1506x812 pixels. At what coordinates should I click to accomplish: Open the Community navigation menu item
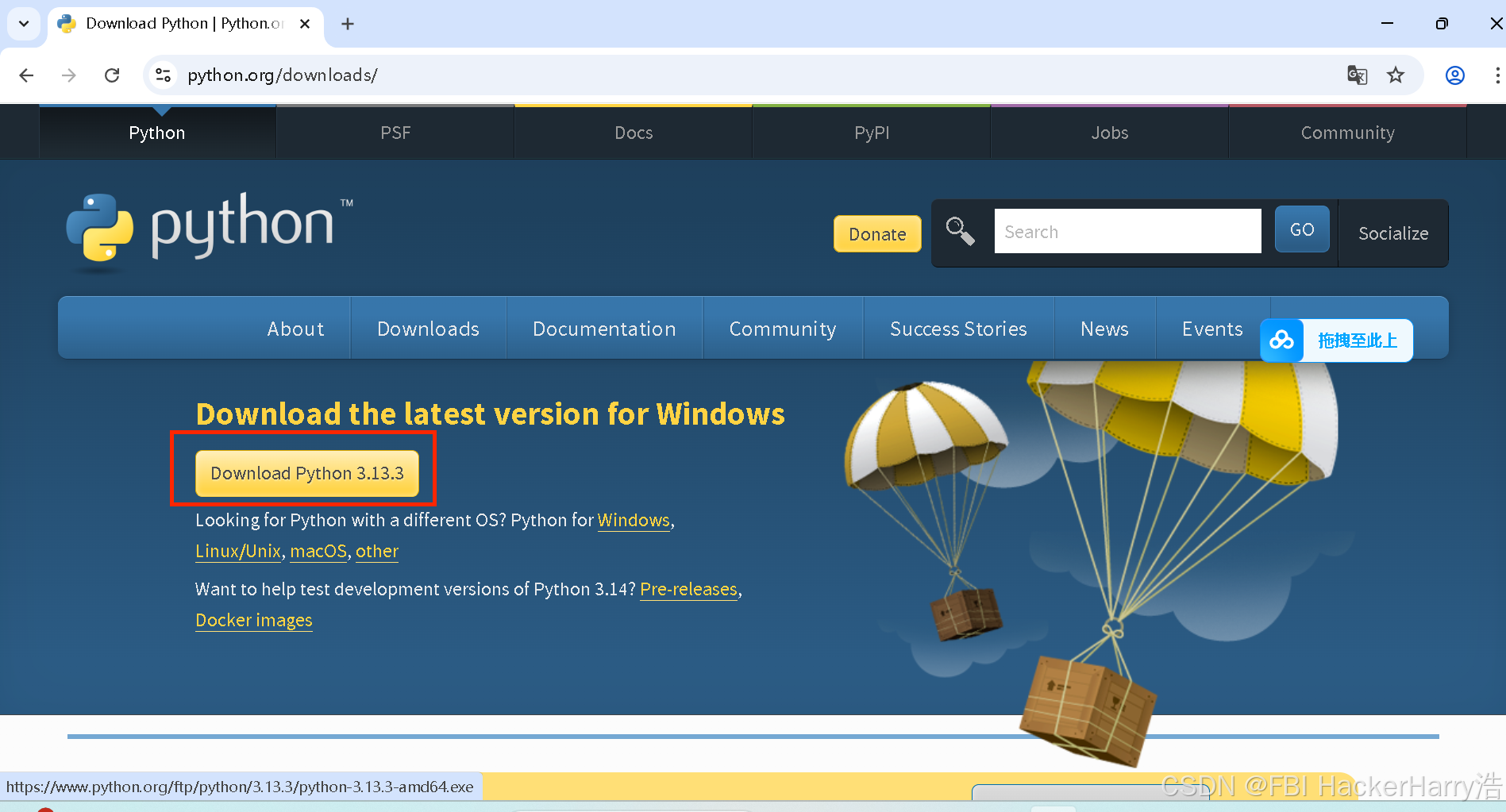click(x=783, y=329)
